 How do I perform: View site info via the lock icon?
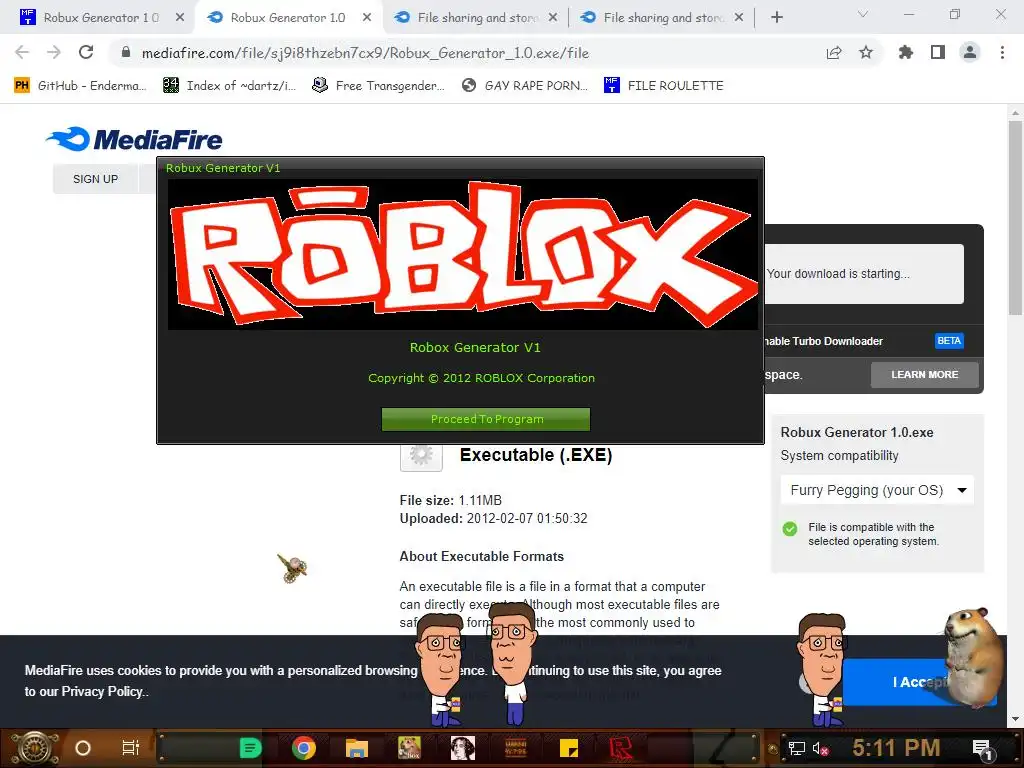126,52
